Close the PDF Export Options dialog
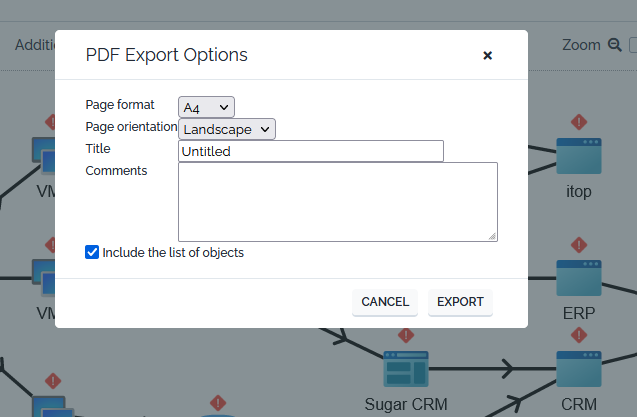Viewport: 637px width, 417px height. tap(488, 56)
